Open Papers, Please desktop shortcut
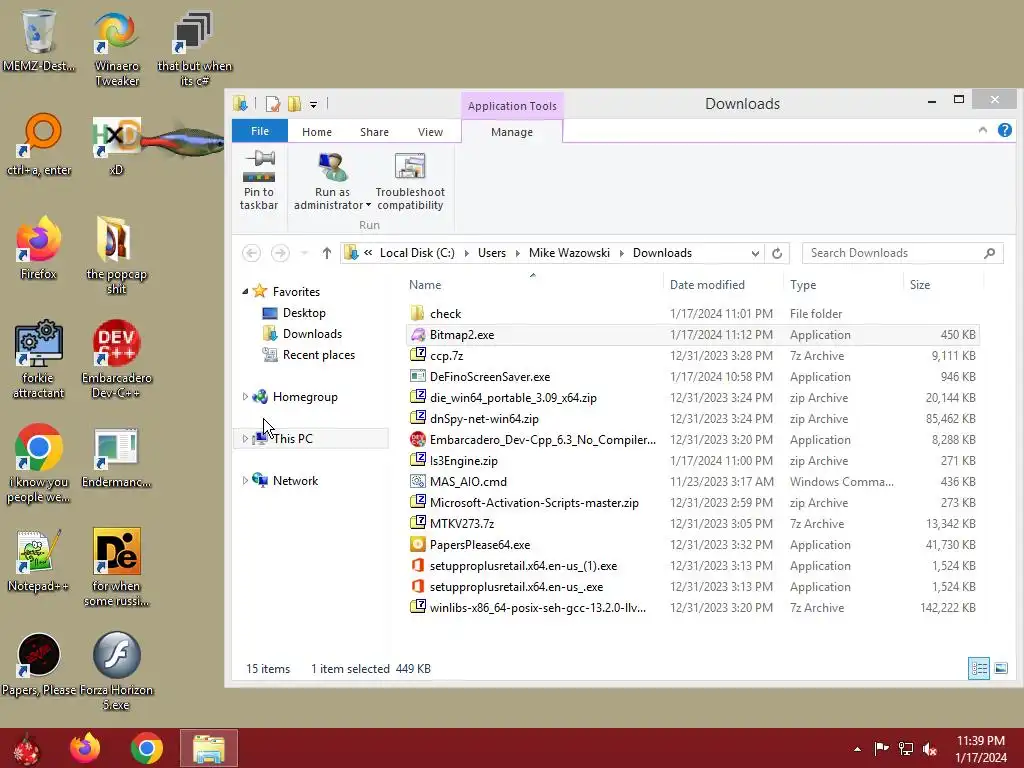Image resolution: width=1024 pixels, height=768 pixels. (x=39, y=664)
